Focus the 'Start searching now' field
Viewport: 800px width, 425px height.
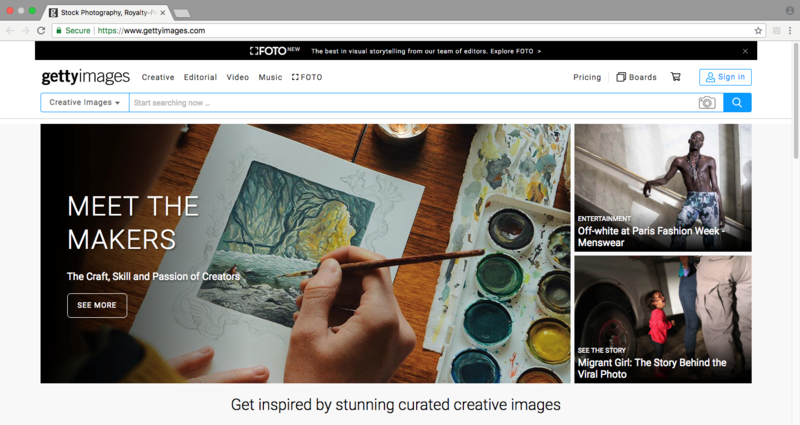pyautogui.click(x=410, y=102)
